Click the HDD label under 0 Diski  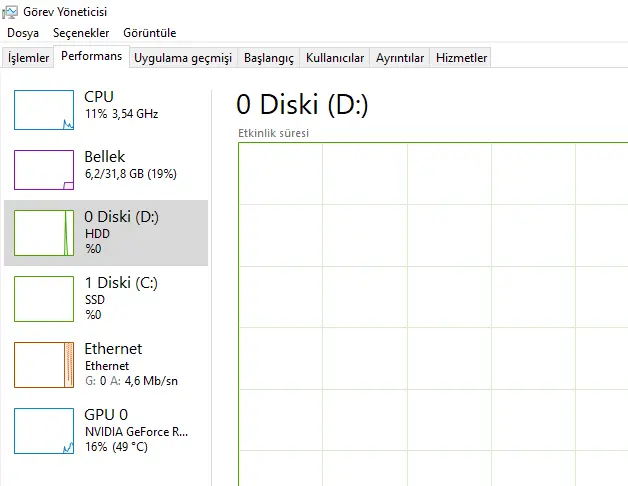pos(97,234)
